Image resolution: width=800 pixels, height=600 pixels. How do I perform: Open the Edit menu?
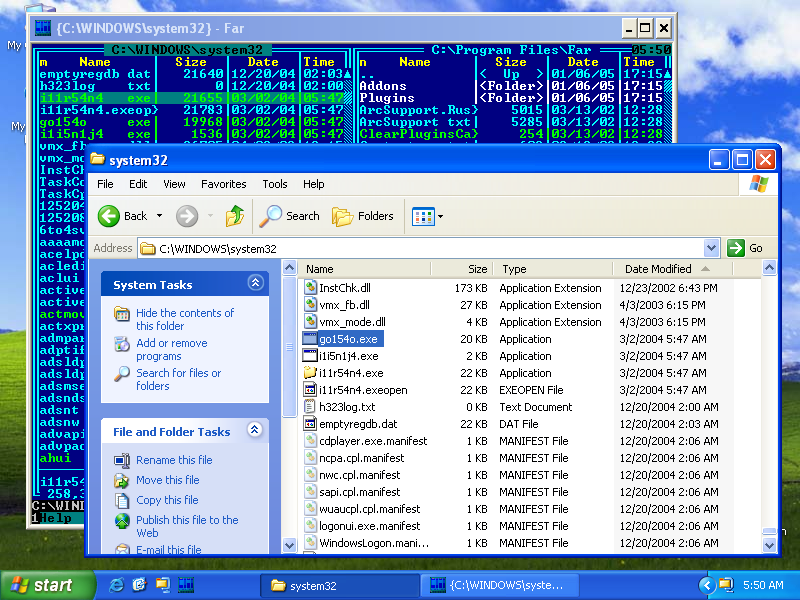click(138, 184)
